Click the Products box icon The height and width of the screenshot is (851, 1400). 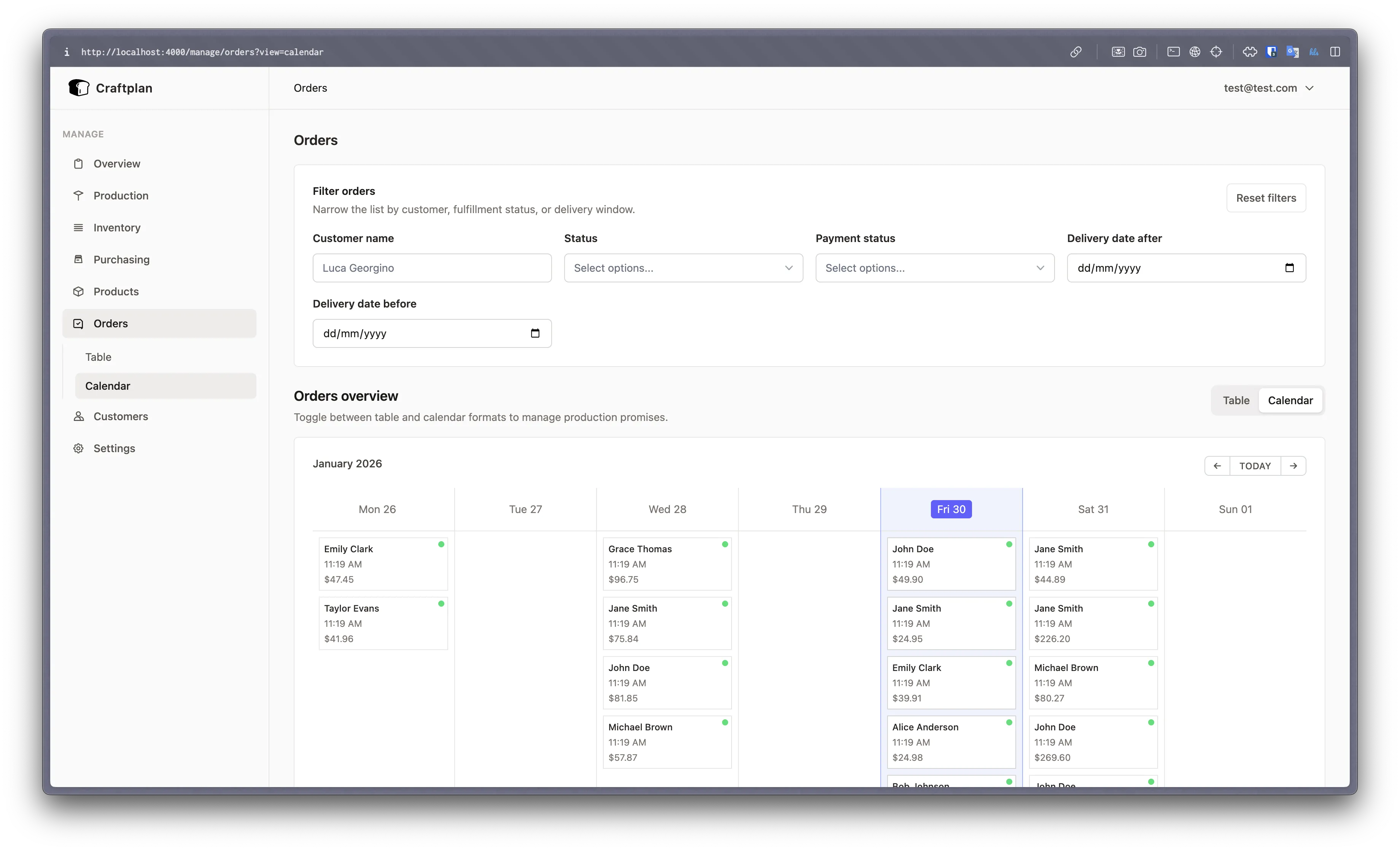click(x=79, y=291)
